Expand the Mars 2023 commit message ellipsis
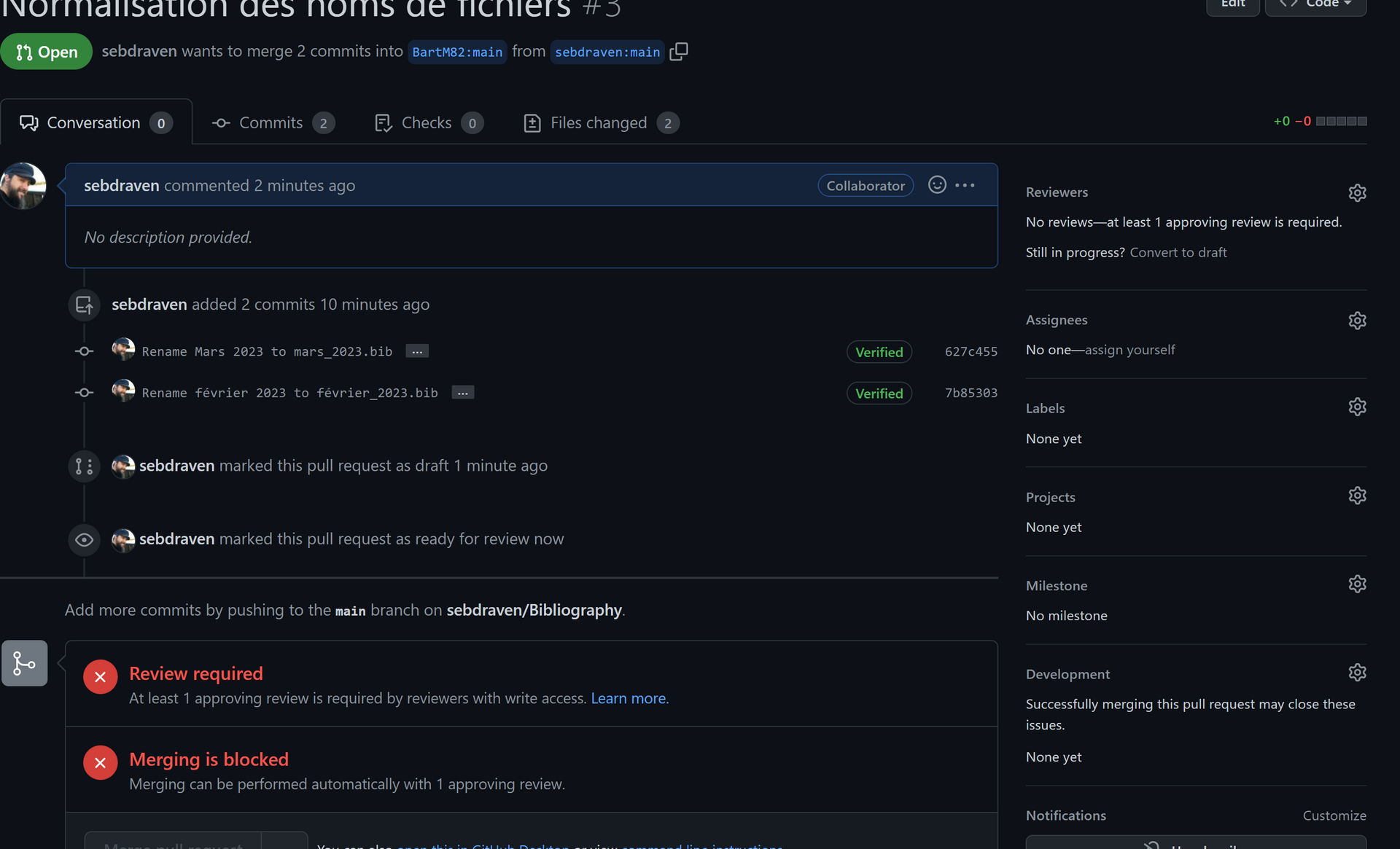1400x849 pixels. (416, 351)
